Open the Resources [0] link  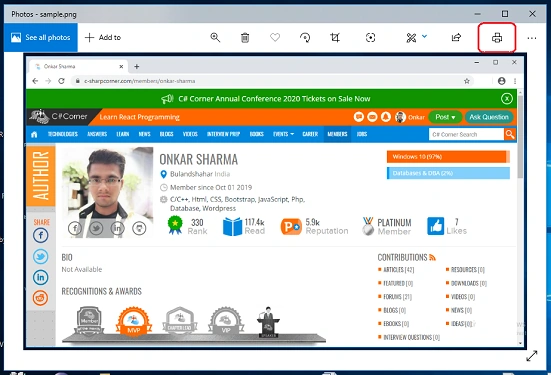pyautogui.click(x=468, y=270)
